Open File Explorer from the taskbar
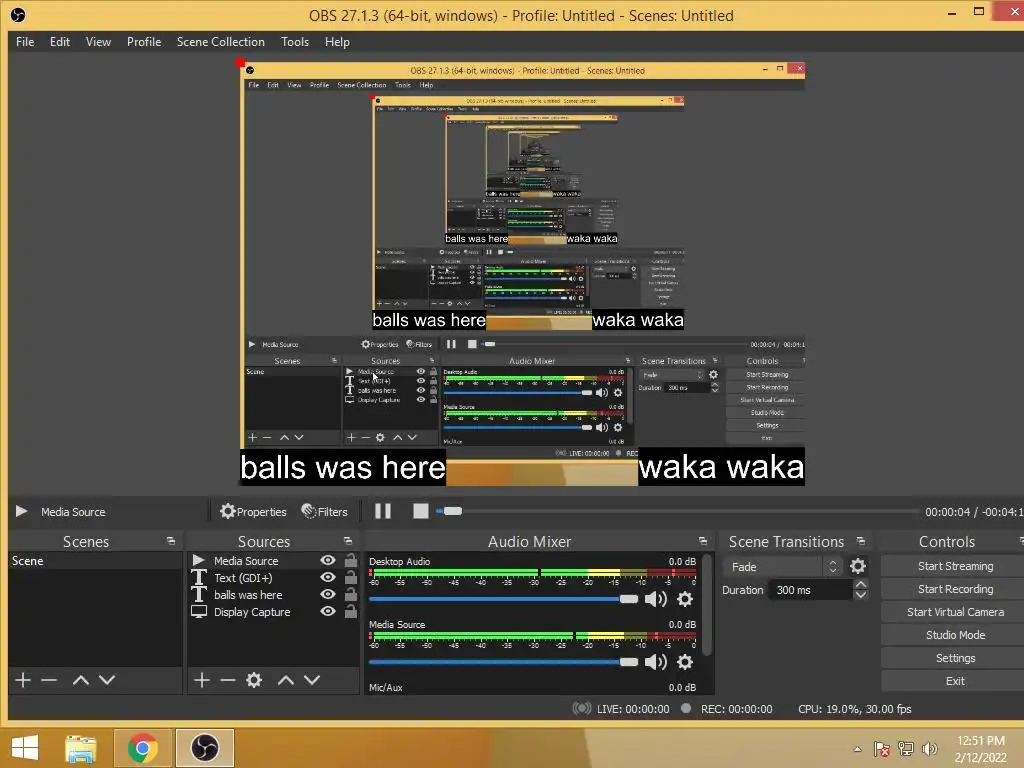This screenshot has width=1024, height=768. coord(81,748)
